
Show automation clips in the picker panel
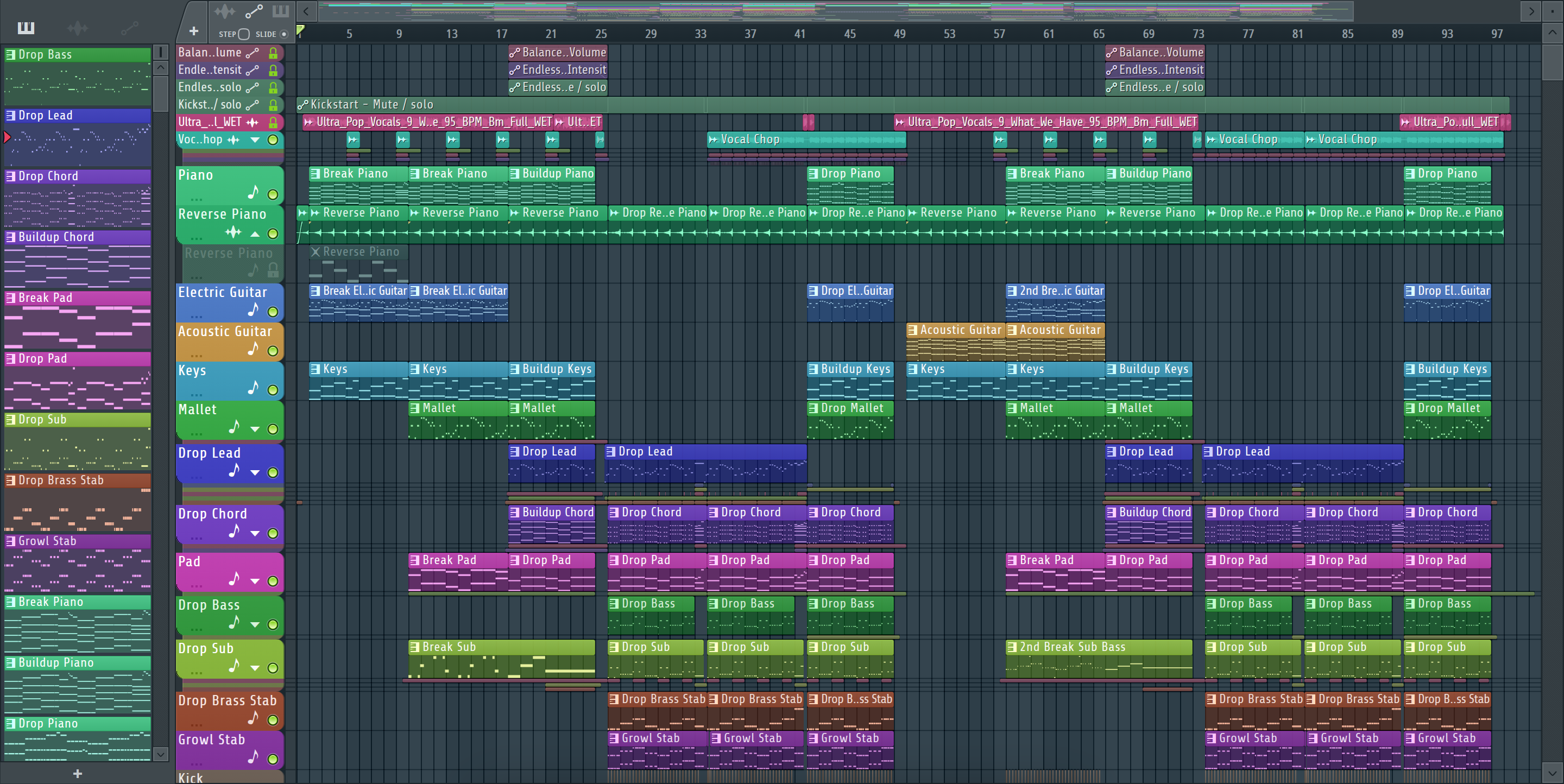click(x=129, y=28)
